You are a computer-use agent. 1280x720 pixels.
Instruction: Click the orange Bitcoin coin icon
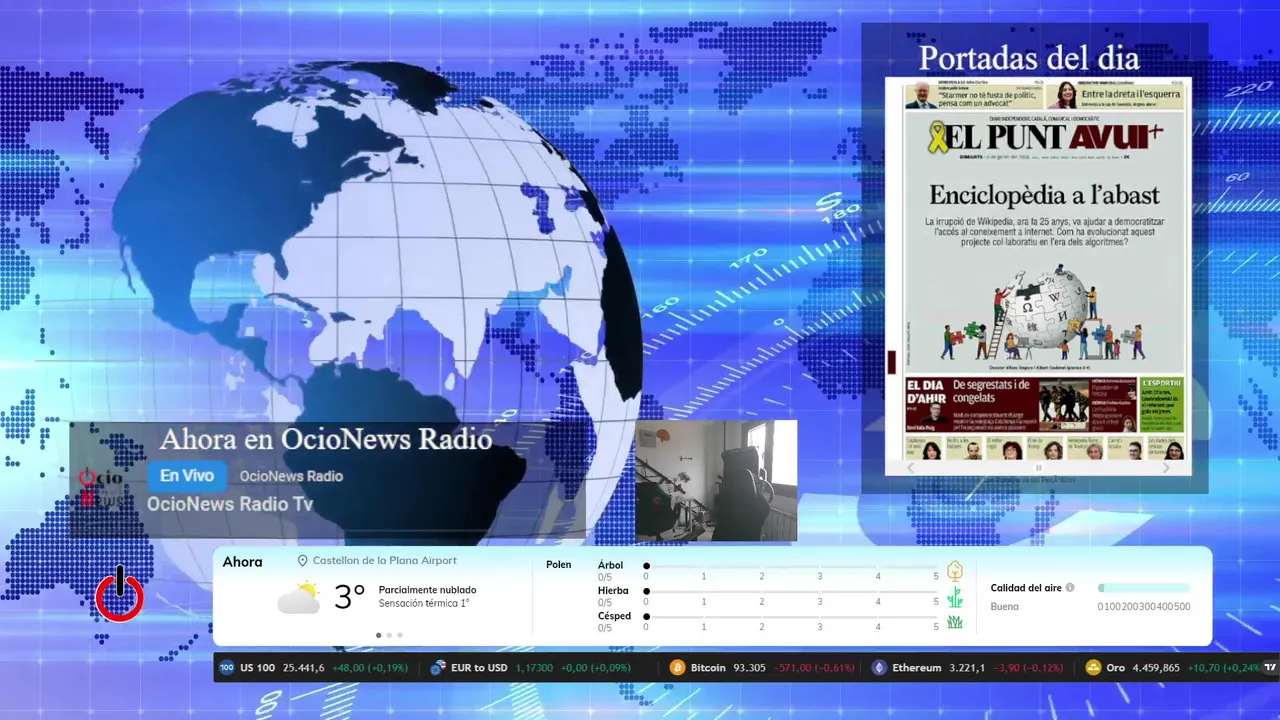(677, 667)
